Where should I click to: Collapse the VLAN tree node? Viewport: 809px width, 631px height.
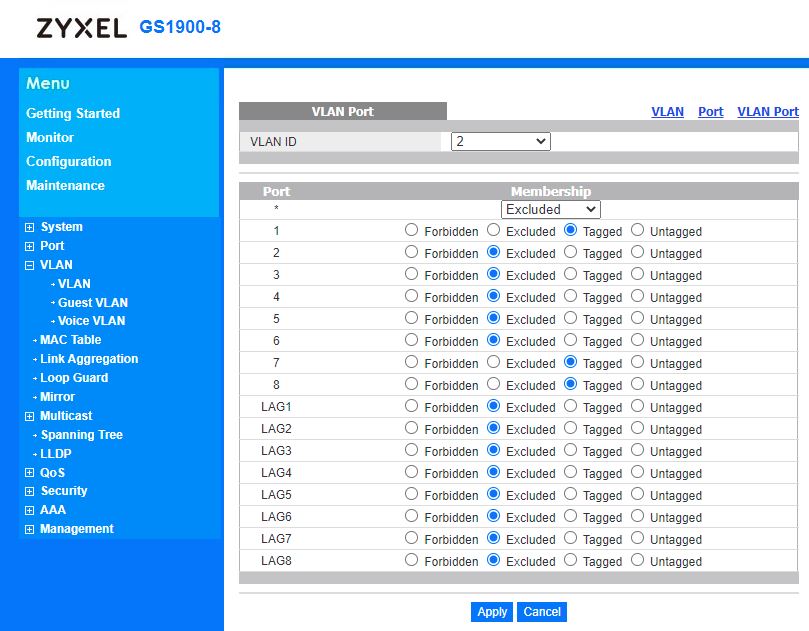30,266
